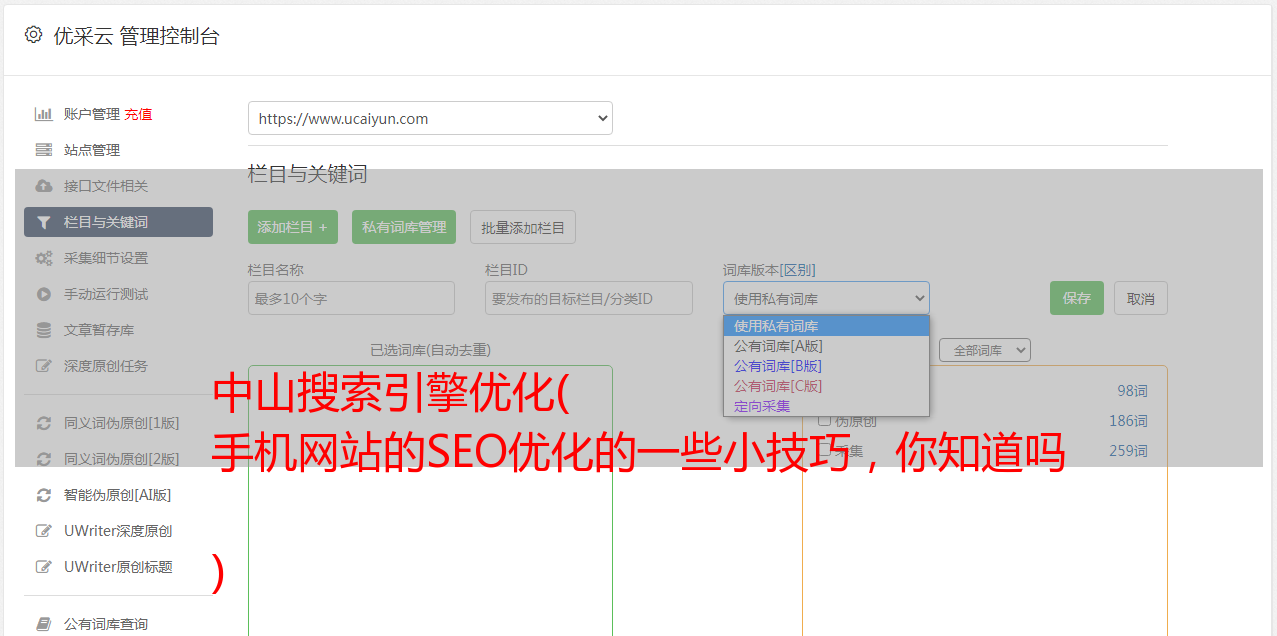Click the edit icon for 深度原创任务
This screenshot has height=636, width=1277.
pos(43,366)
